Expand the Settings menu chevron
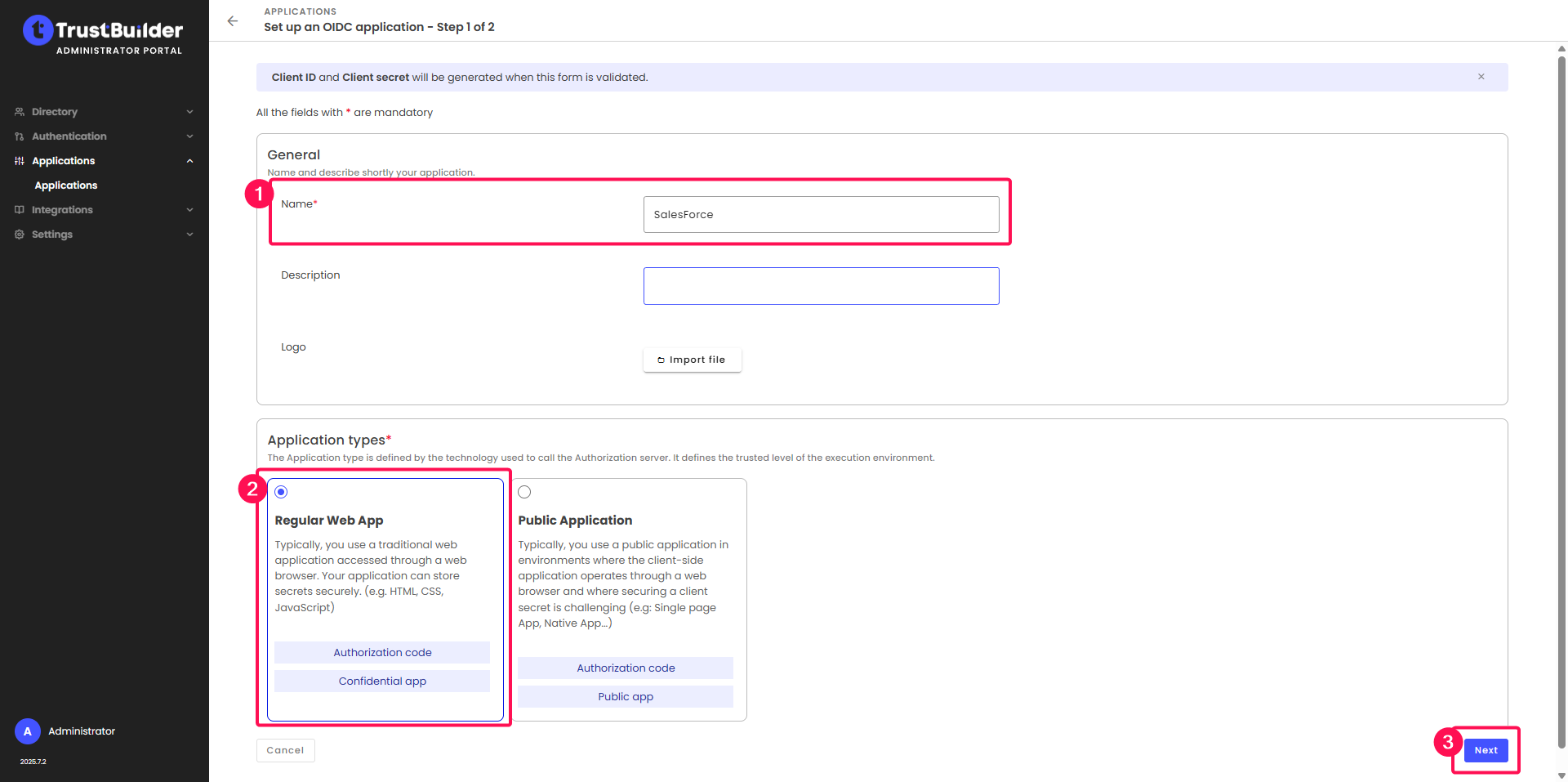1568x782 pixels. (x=189, y=235)
